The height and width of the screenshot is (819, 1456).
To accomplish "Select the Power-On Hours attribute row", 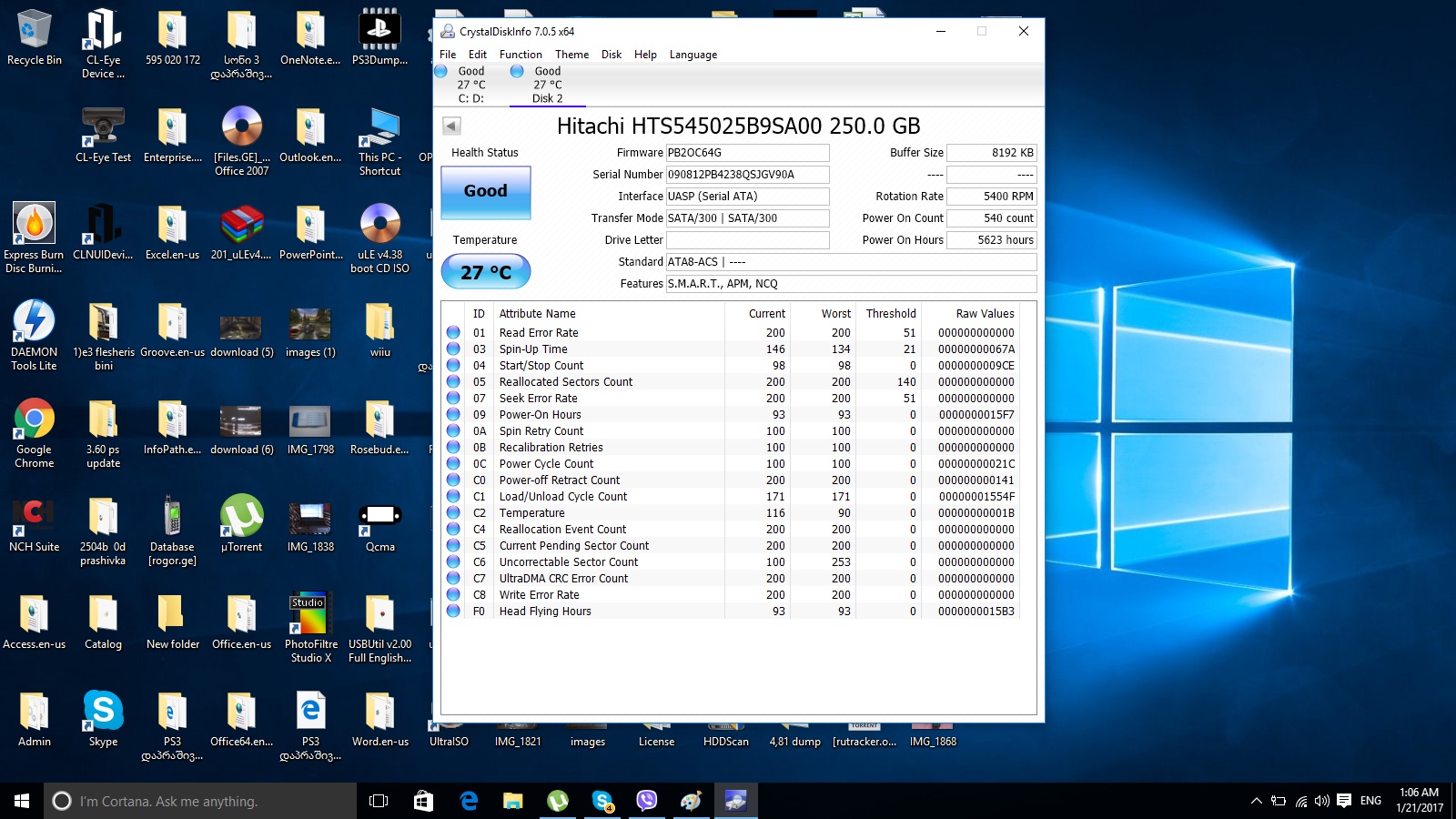I will pyautogui.click(x=540, y=415).
